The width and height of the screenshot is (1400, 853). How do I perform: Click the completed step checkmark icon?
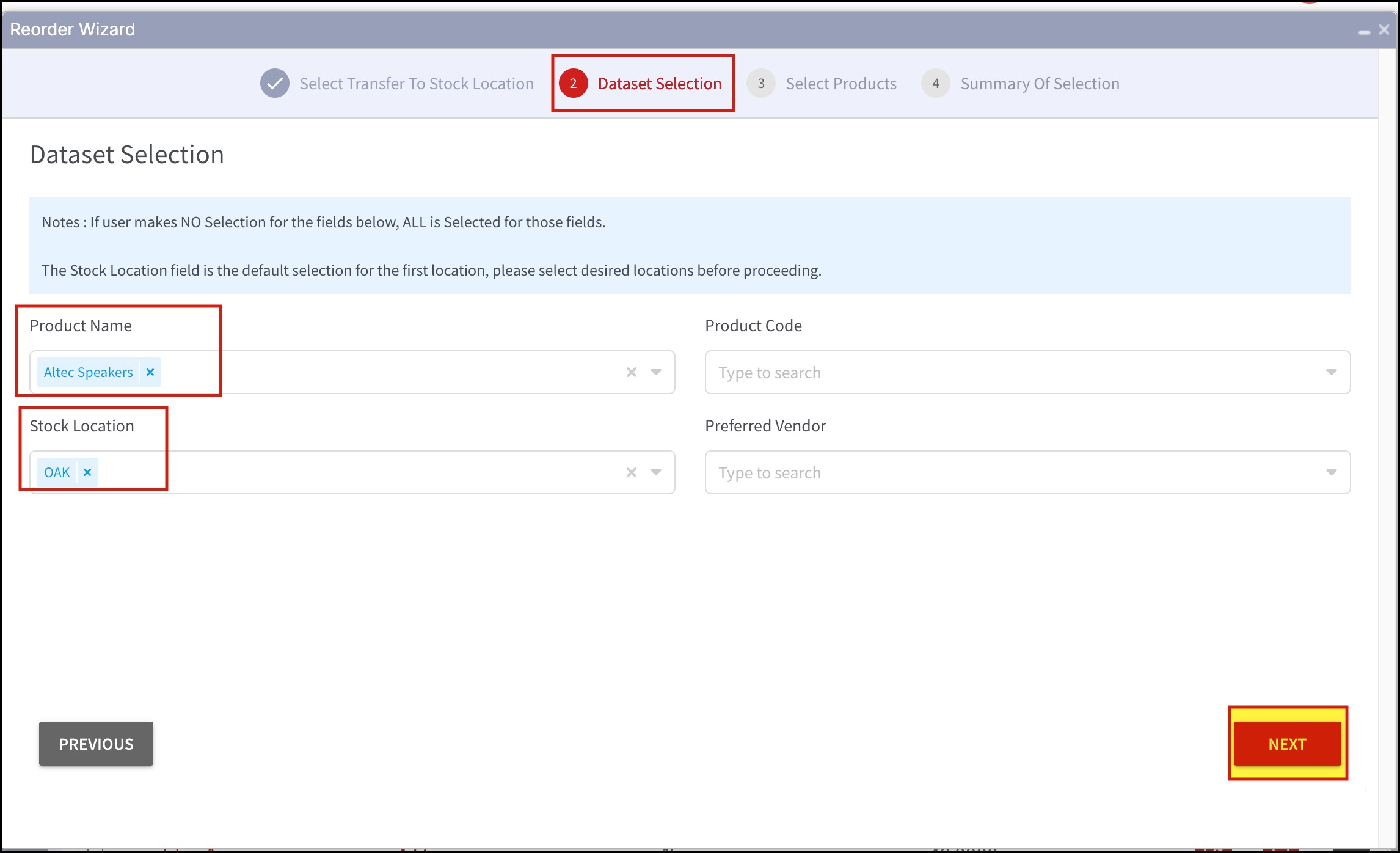(x=275, y=84)
